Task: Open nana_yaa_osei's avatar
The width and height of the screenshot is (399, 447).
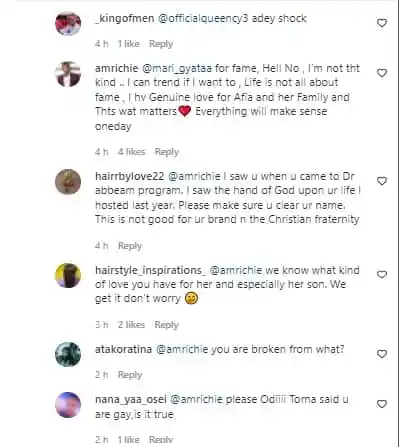Action: (x=68, y=405)
